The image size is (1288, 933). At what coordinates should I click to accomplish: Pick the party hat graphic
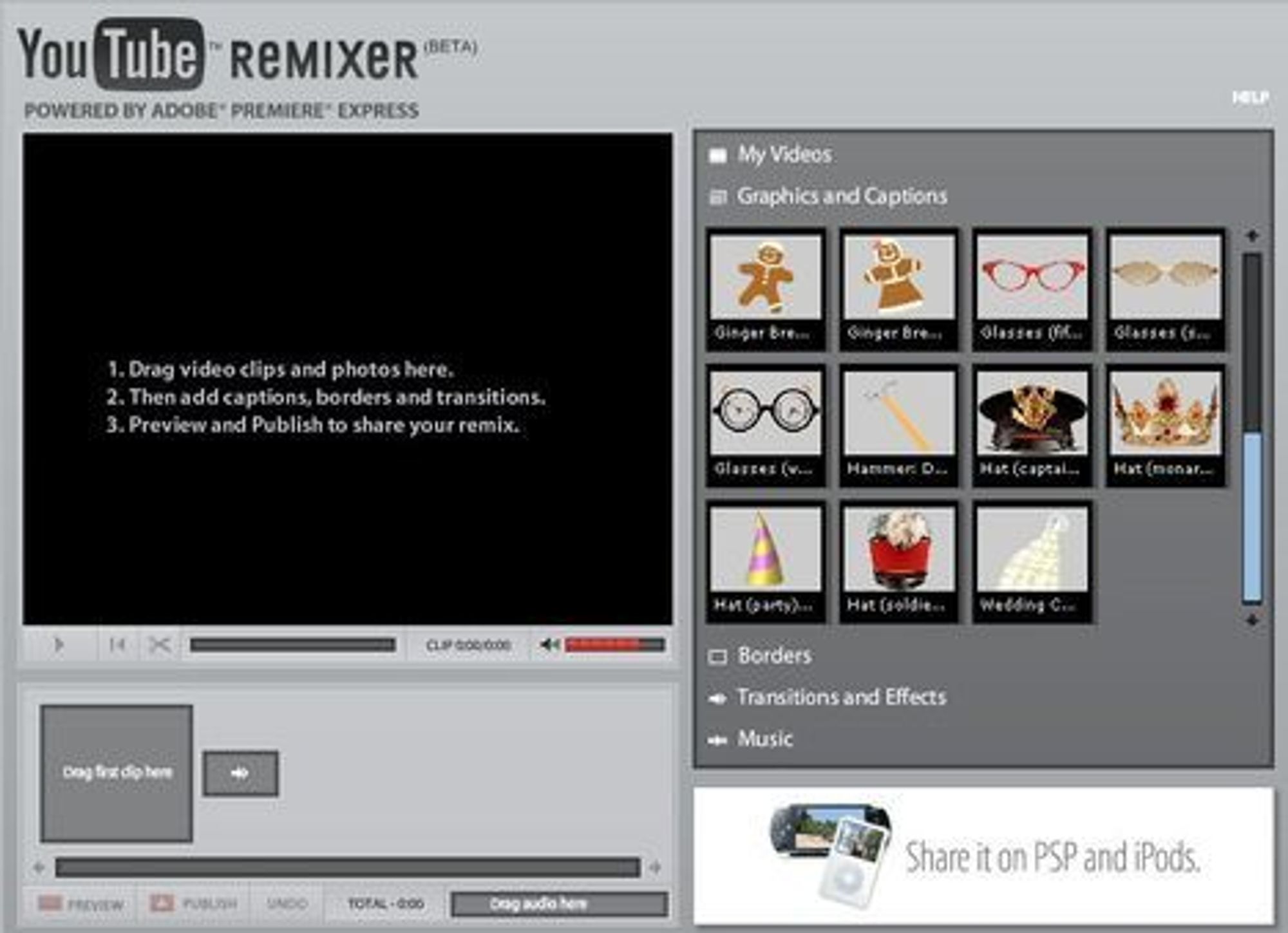[x=765, y=562]
